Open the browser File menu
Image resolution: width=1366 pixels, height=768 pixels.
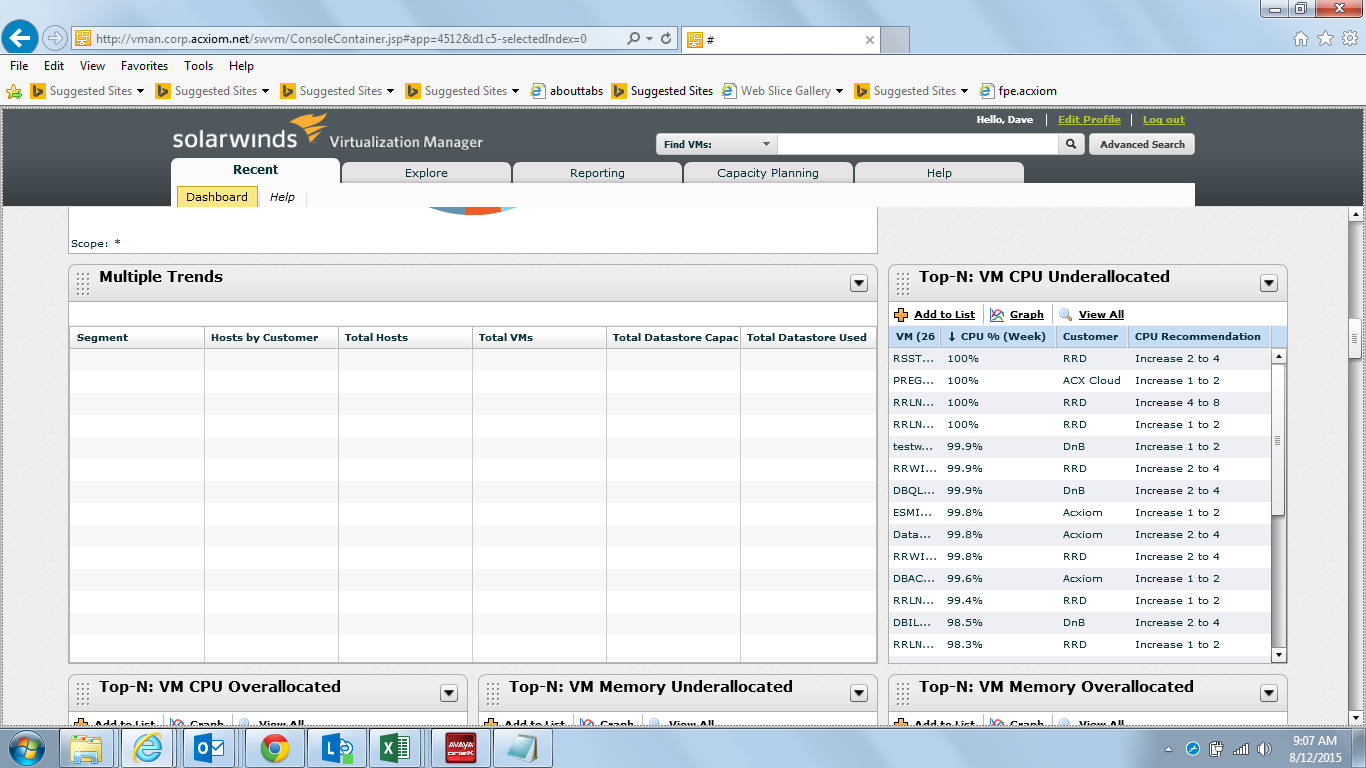tap(19, 66)
